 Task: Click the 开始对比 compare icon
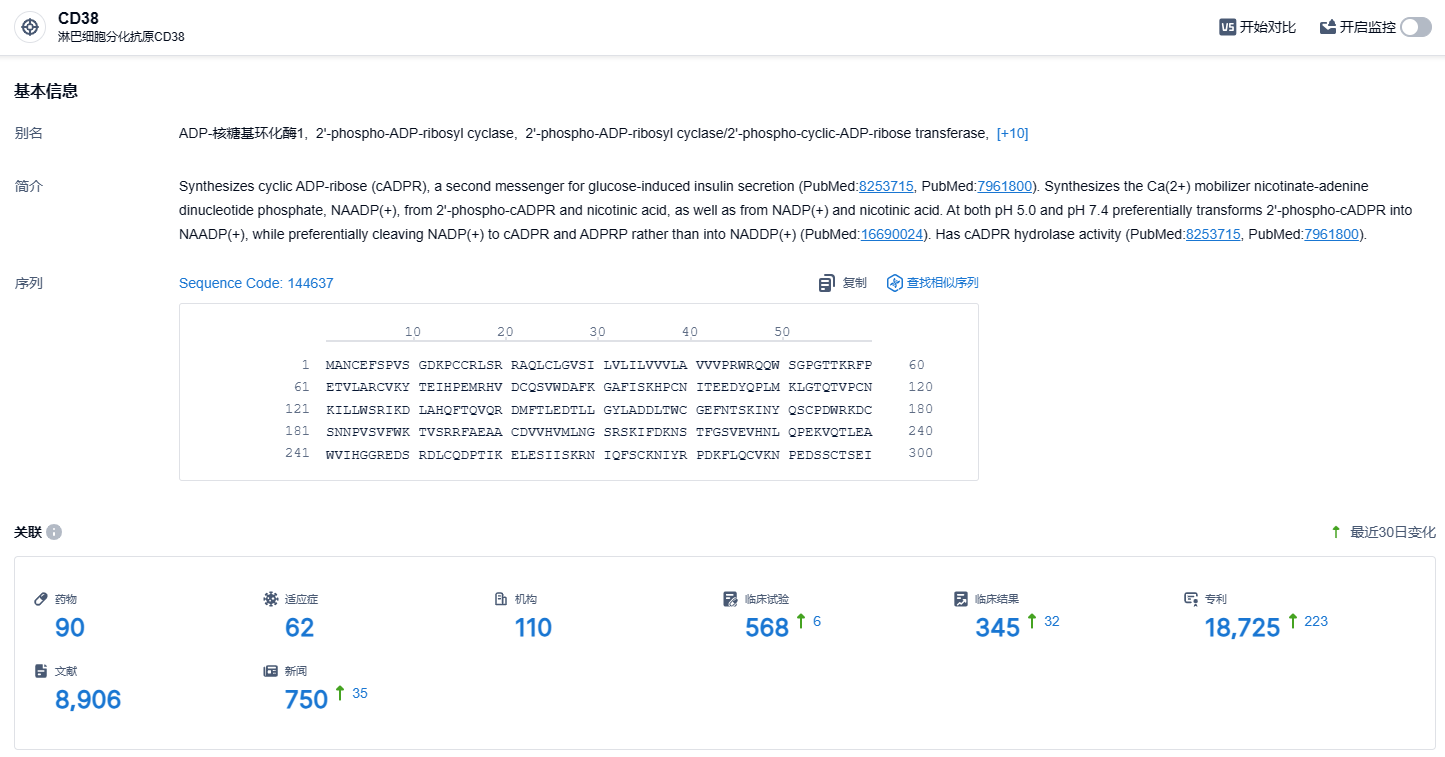[x=1227, y=27]
